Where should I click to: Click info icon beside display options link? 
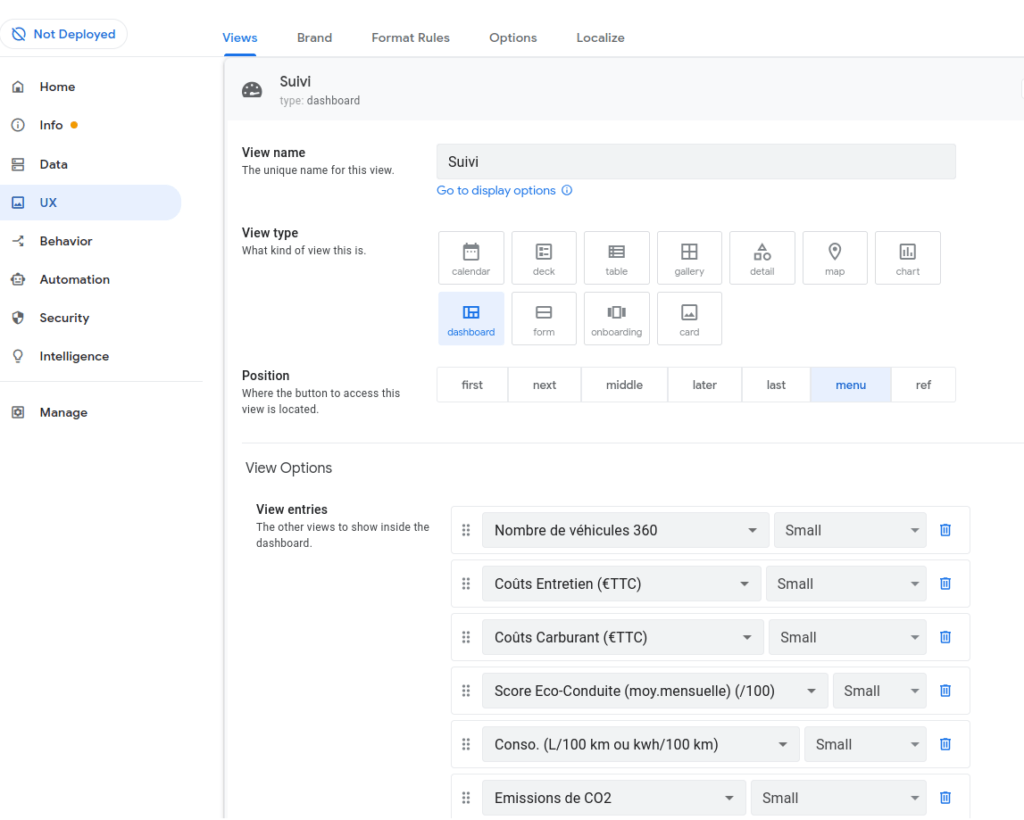[567, 190]
